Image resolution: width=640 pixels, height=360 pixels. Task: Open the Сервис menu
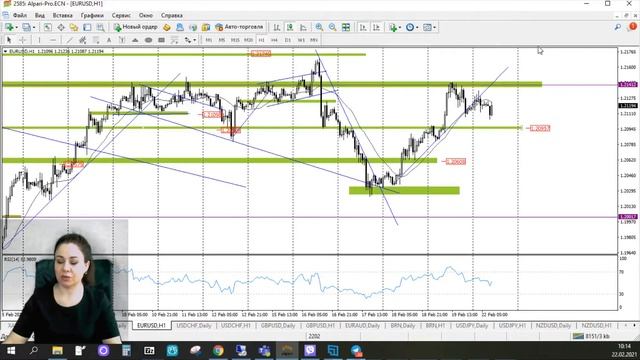point(121,16)
